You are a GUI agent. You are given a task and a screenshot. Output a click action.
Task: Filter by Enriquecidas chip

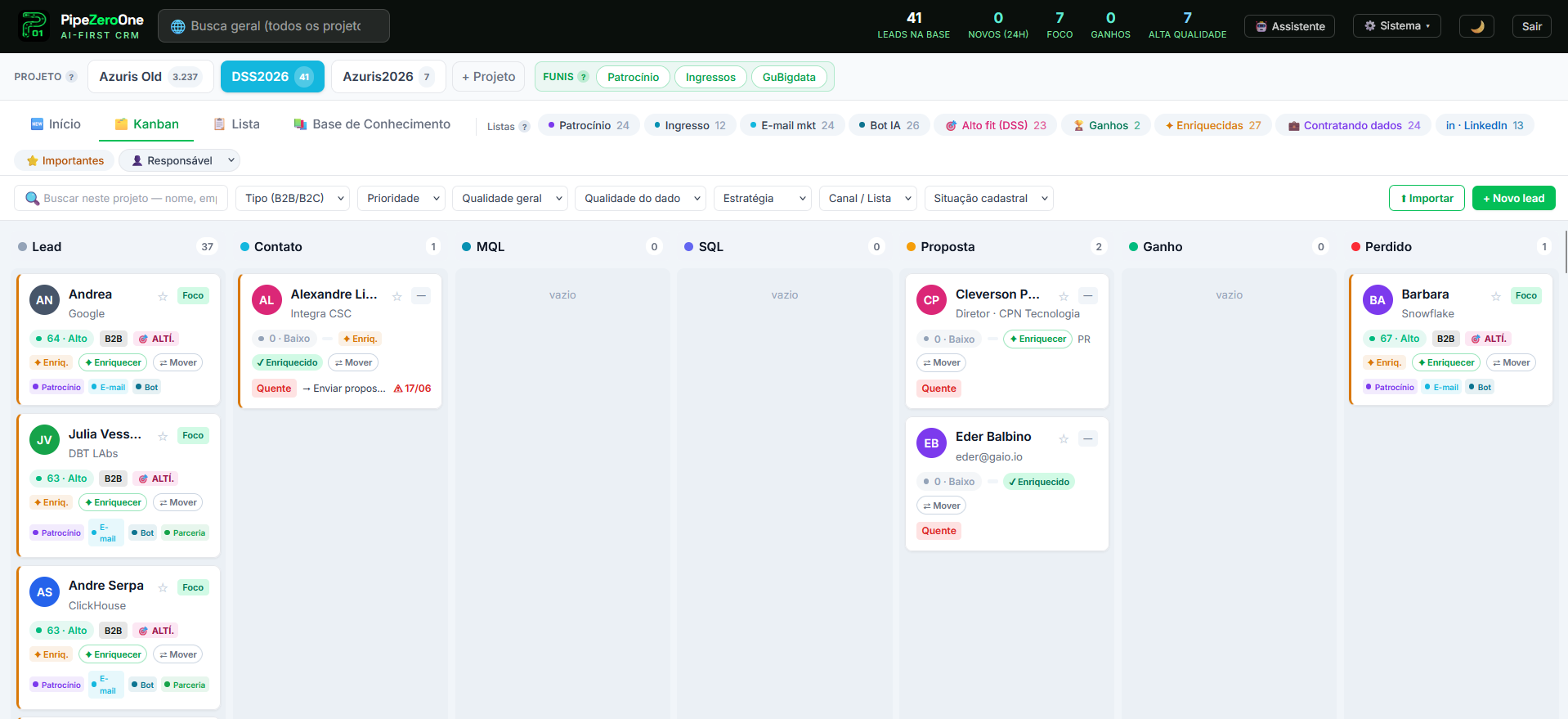1213,125
